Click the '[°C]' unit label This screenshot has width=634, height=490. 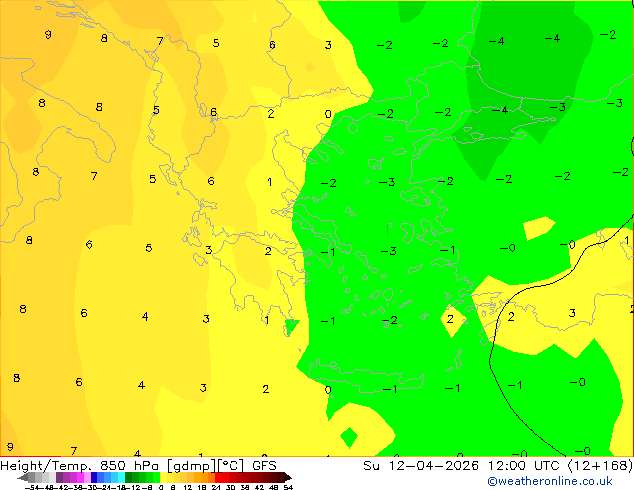click(231, 466)
